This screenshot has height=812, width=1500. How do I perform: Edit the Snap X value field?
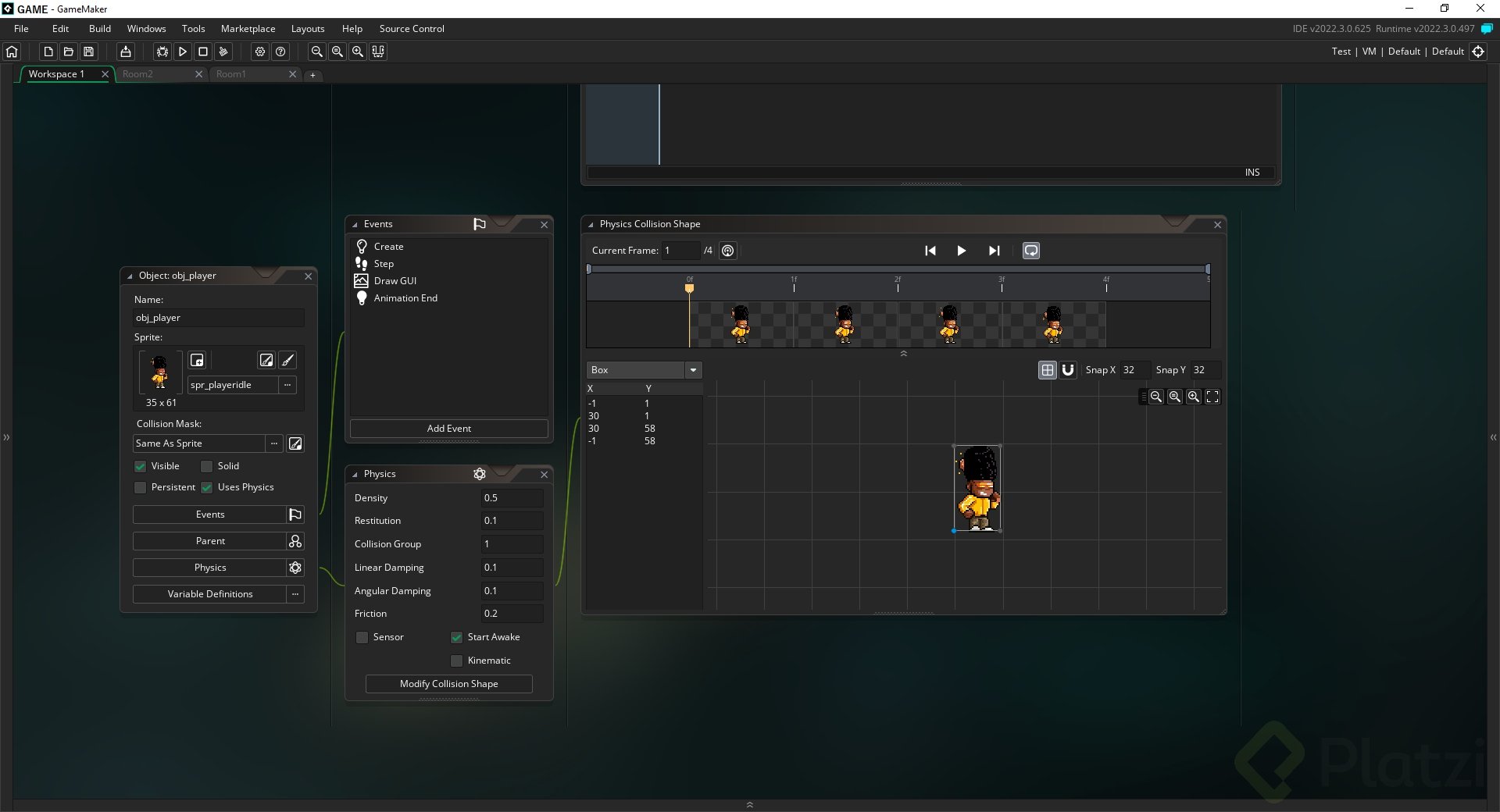[1134, 370]
